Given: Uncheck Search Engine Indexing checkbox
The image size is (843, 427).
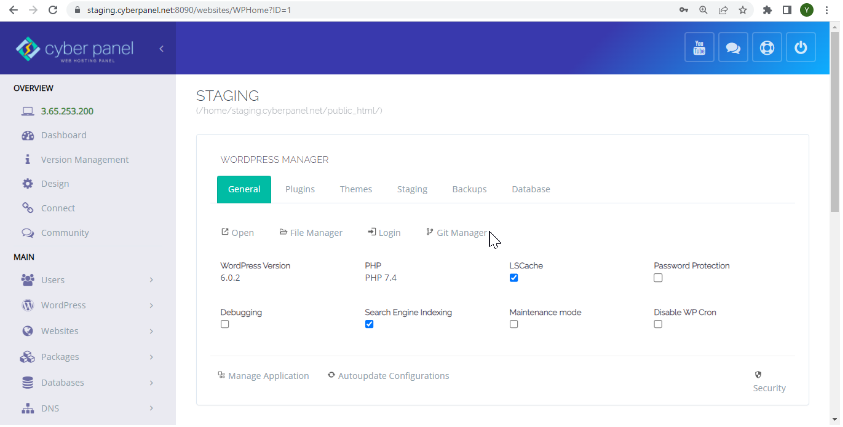Looking at the screenshot, I should [369, 324].
